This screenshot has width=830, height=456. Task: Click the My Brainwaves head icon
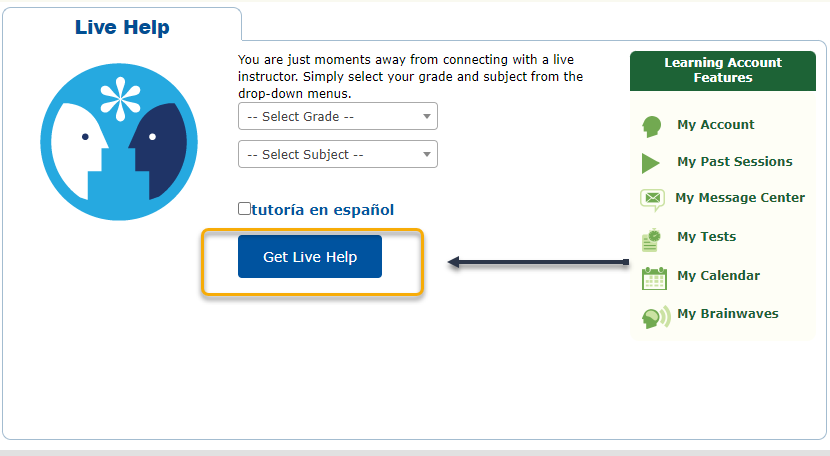click(656, 318)
